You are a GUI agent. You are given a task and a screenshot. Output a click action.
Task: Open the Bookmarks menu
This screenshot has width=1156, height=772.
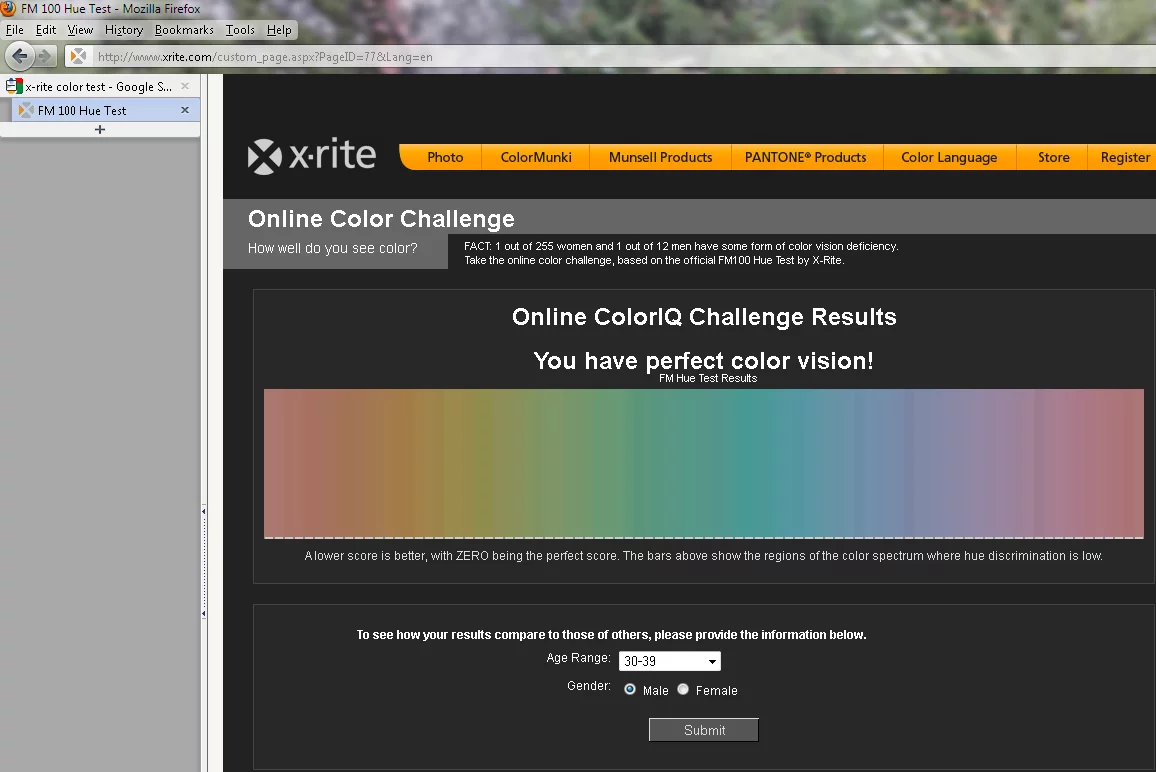(184, 29)
